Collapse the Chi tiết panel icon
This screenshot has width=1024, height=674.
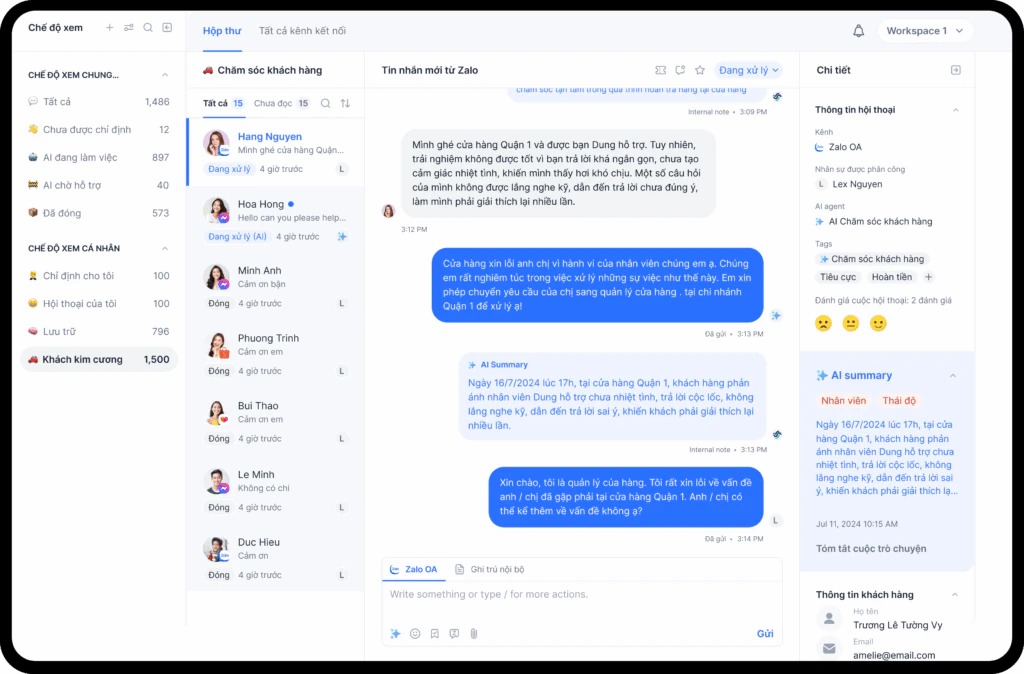[955, 70]
